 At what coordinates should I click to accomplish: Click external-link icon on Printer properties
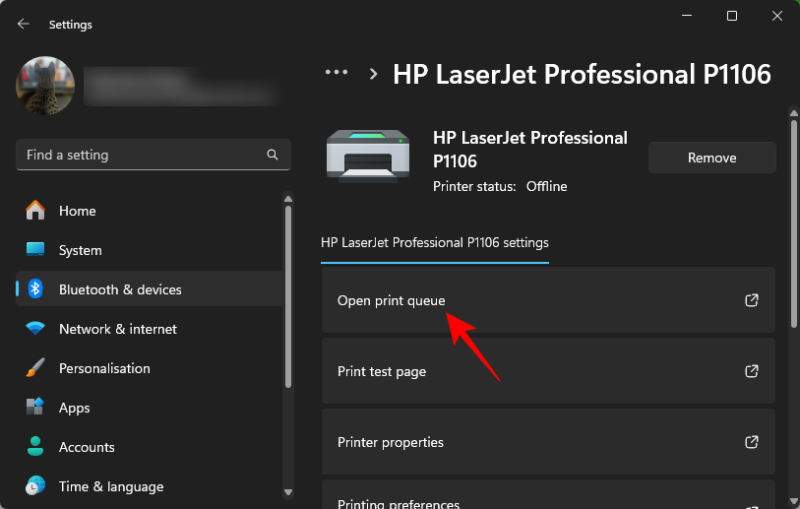[x=752, y=442]
